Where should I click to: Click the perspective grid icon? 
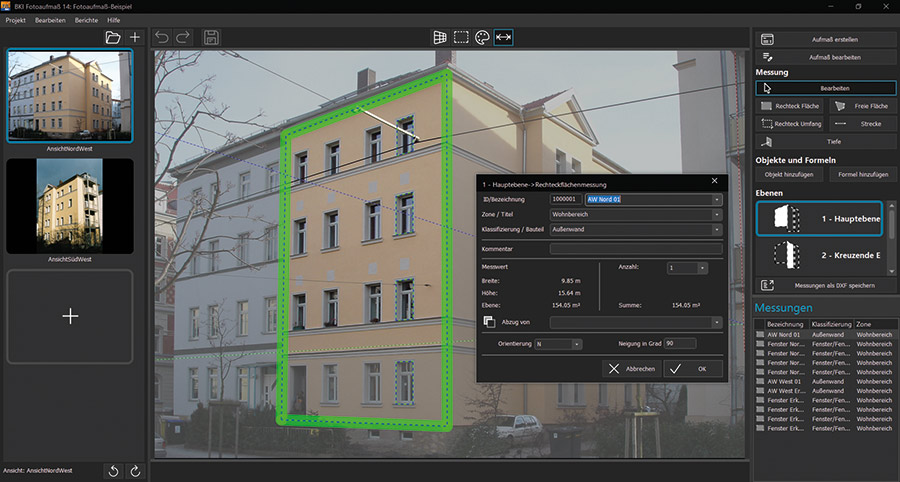tap(439, 38)
